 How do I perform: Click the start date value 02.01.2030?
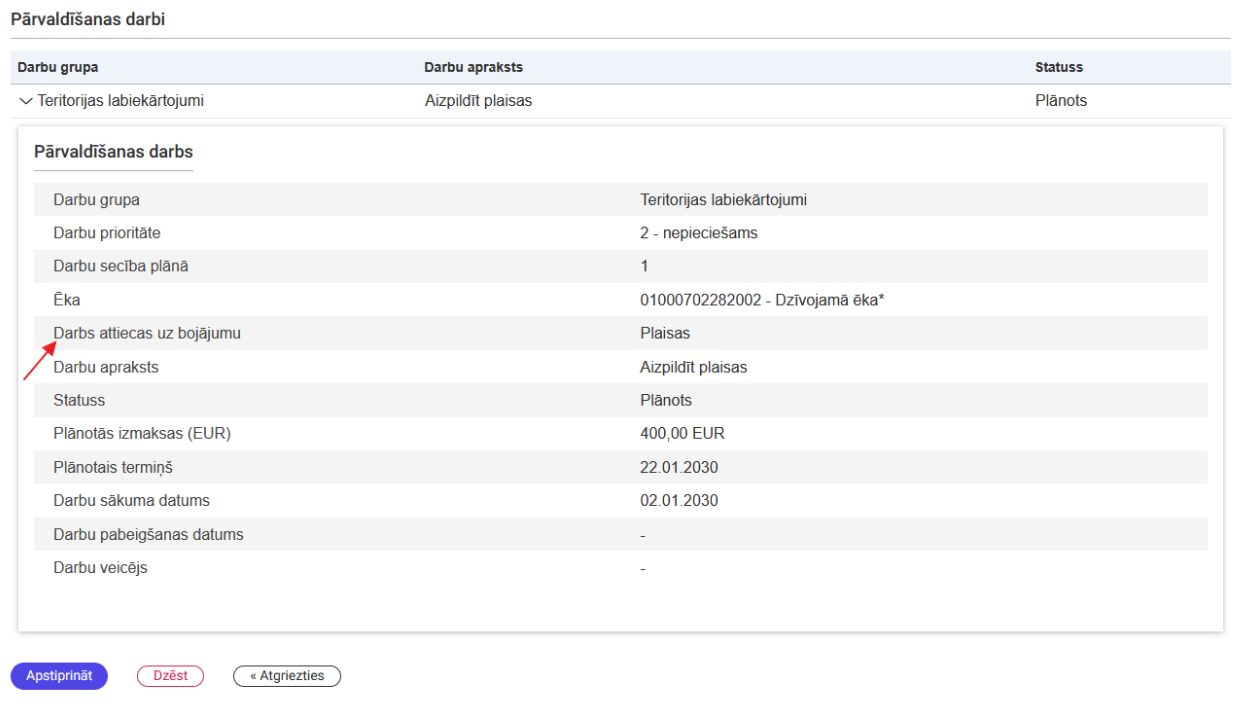click(678, 501)
